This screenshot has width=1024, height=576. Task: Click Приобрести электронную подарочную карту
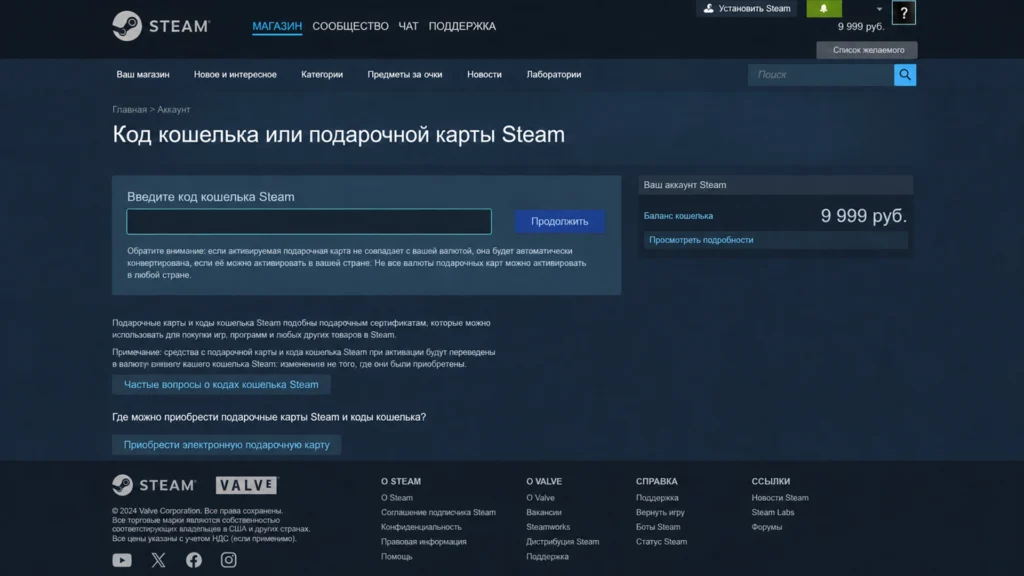coord(227,445)
